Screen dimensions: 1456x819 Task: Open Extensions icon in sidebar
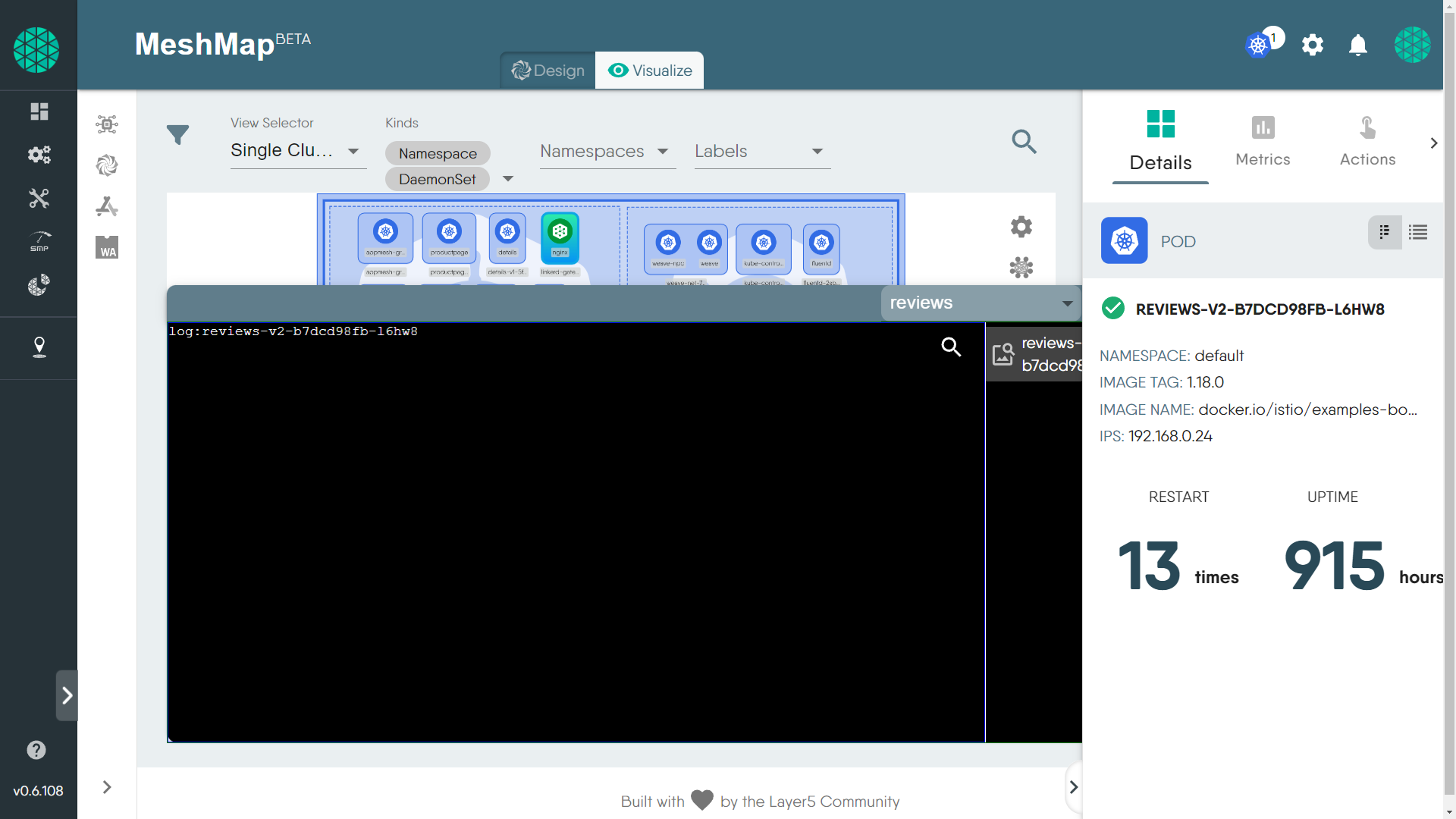tap(39, 285)
